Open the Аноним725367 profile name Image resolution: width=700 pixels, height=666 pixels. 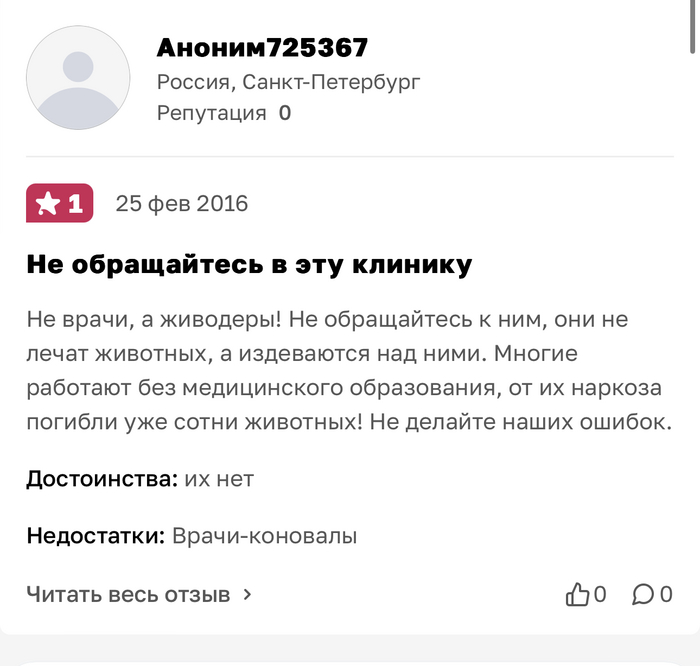pos(262,47)
